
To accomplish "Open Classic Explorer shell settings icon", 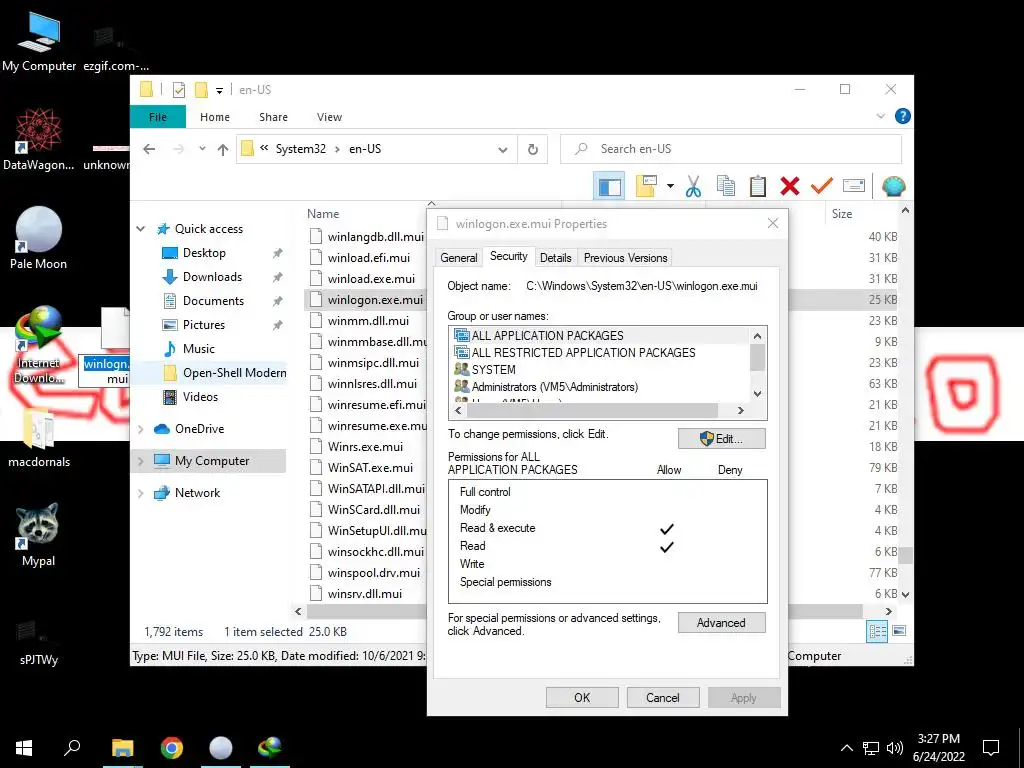I will click(x=893, y=186).
